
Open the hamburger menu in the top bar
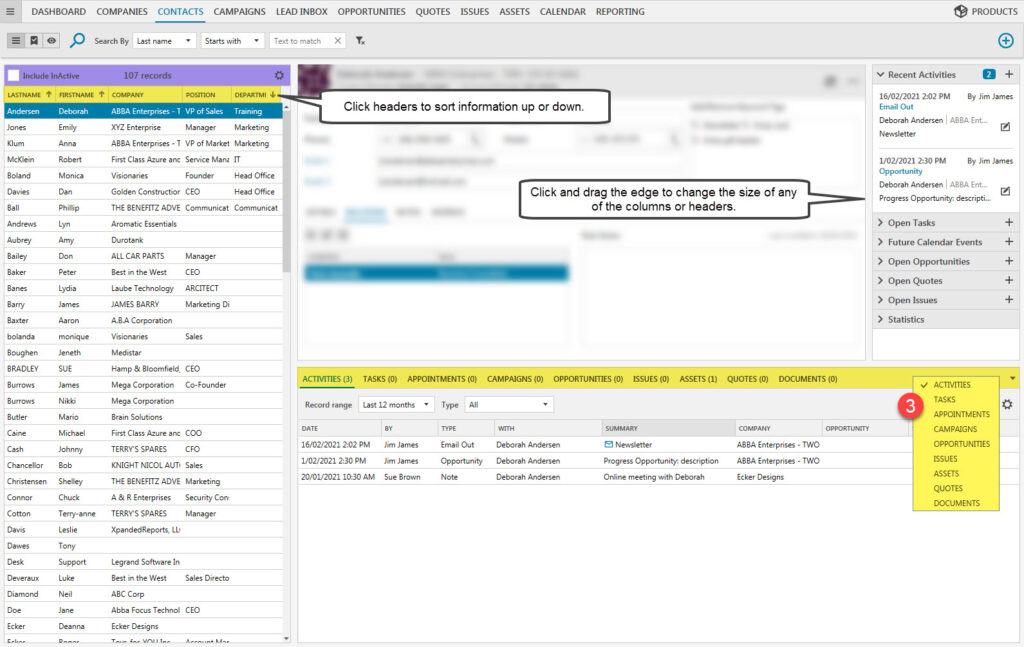10,11
